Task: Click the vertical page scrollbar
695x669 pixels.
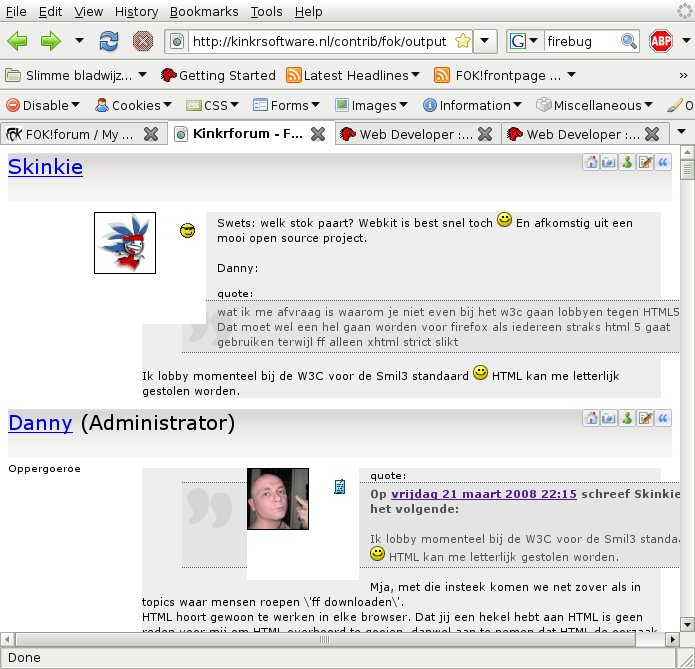Action: [x=687, y=400]
